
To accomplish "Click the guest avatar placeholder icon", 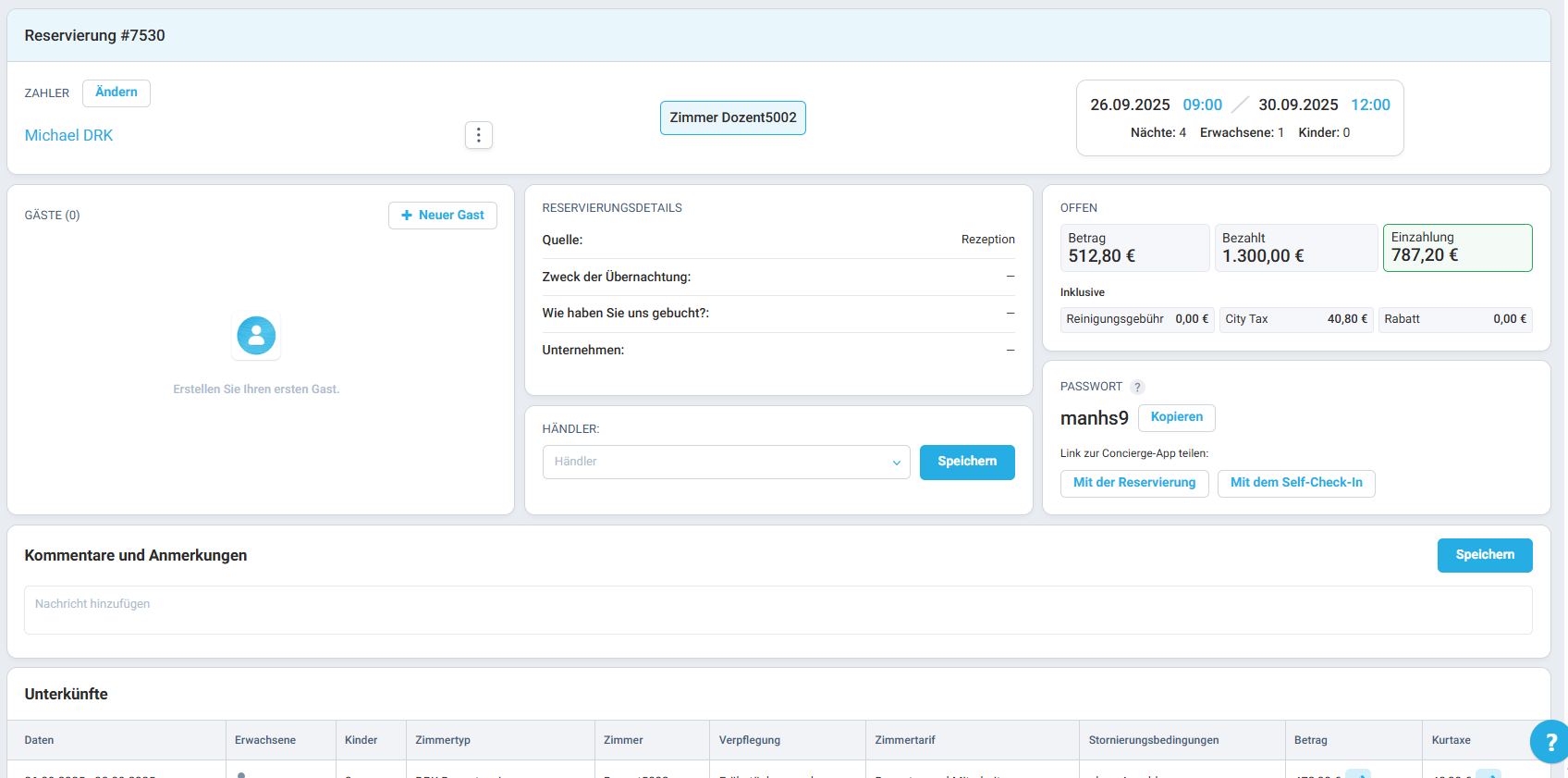I will [x=256, y=336].
